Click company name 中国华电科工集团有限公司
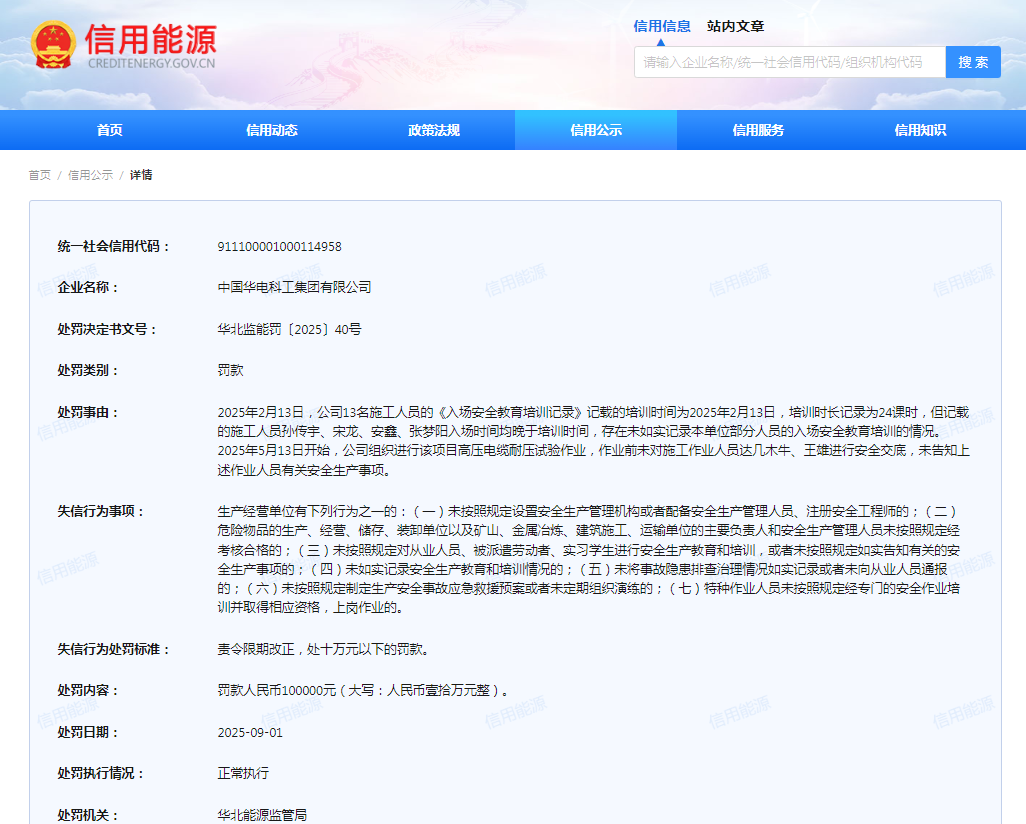Image resolution: width=1026 pixels, height=824 pixels. point(294,288)
